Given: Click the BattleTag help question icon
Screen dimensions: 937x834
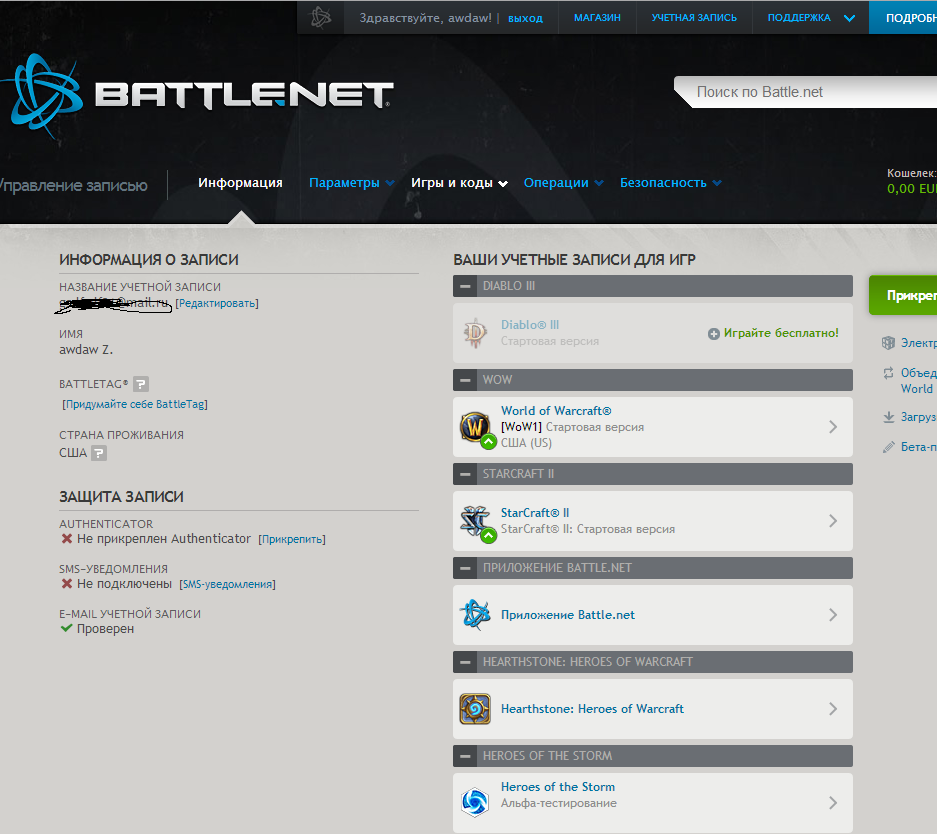Looking at the screenshot, I should (141, 384).
